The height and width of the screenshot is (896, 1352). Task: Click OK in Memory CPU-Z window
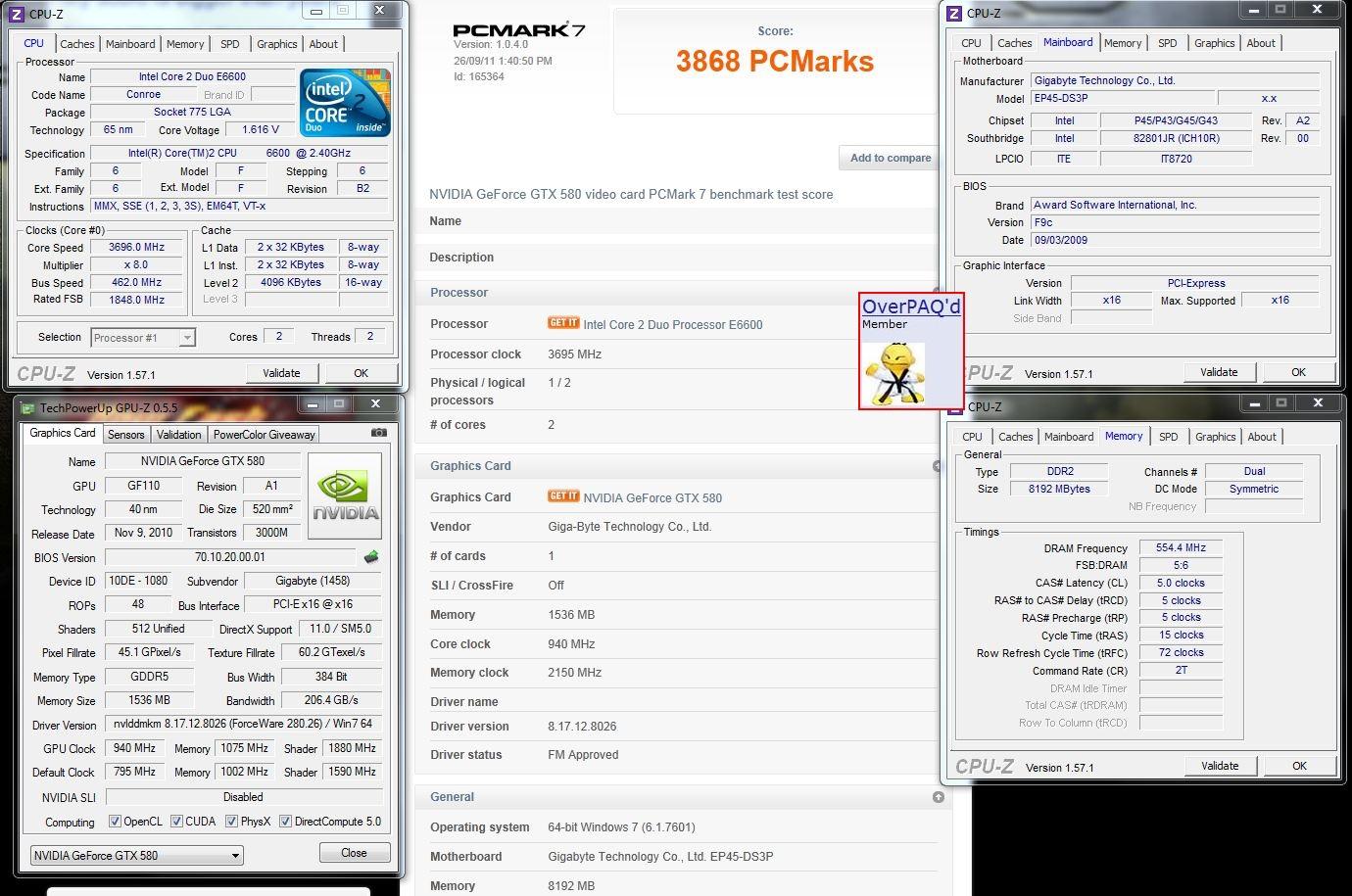pyautogui.click(x=1299, y=766)
